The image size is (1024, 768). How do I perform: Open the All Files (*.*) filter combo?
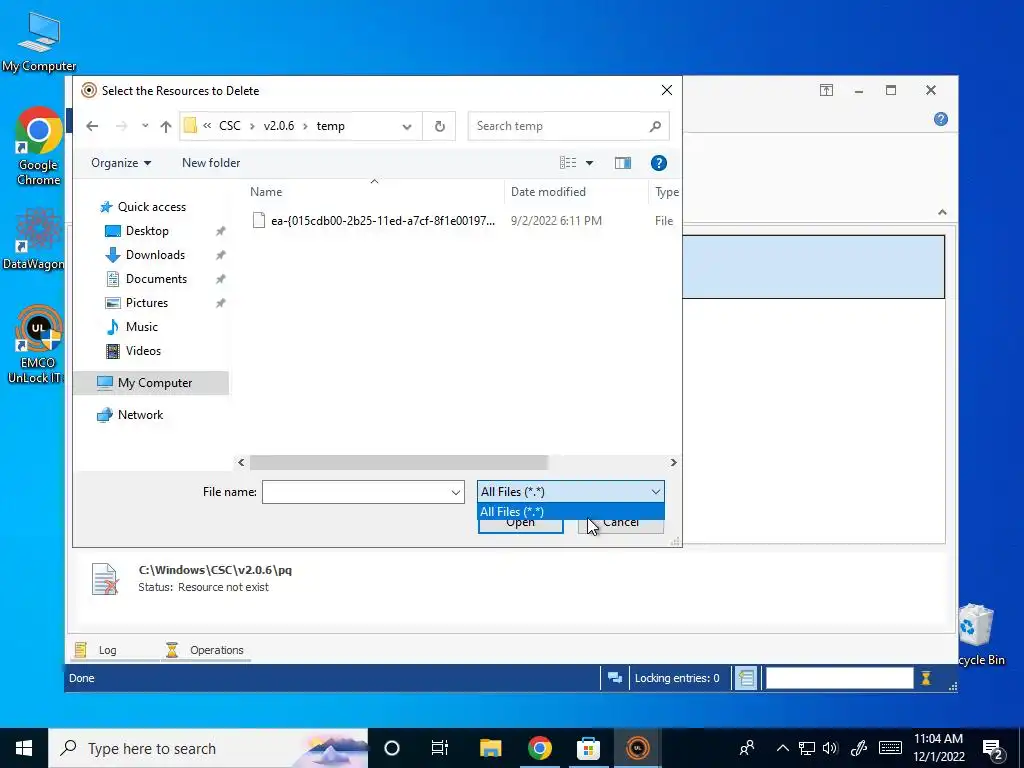571,492
